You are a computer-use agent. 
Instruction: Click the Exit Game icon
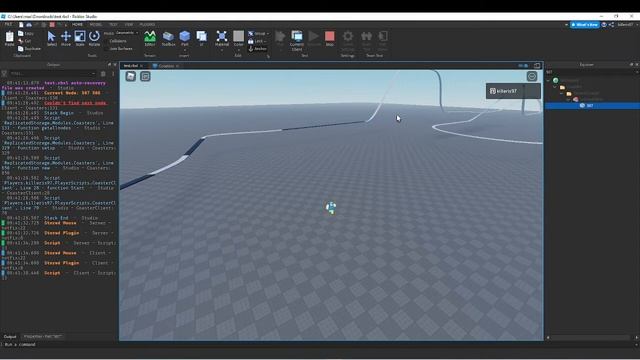[x=382, y=36]
